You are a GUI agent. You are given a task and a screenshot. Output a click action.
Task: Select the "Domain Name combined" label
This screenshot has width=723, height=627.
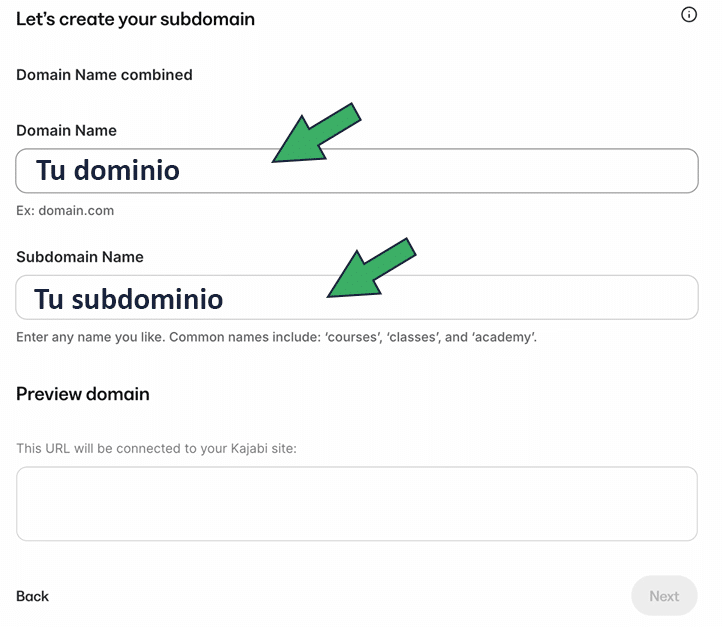[x=104, y=75]
